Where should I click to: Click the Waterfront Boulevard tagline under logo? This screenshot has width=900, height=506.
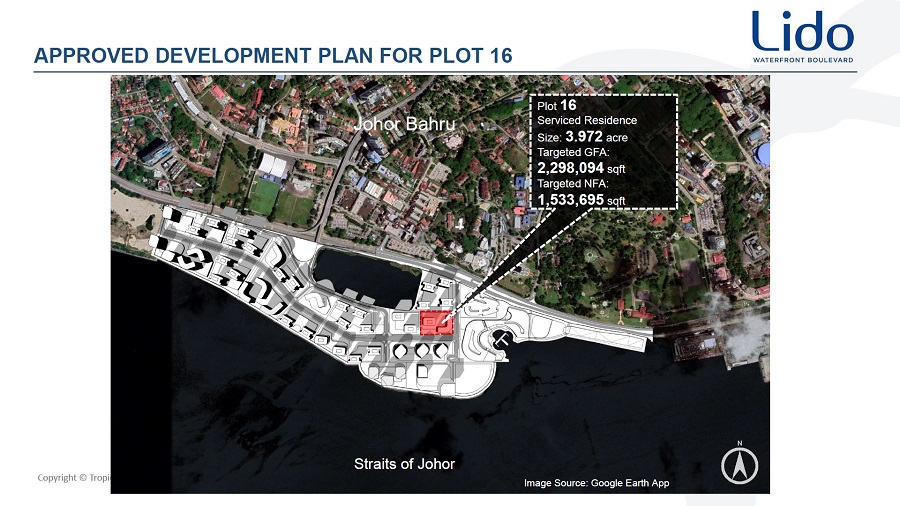tap(803, 59)
